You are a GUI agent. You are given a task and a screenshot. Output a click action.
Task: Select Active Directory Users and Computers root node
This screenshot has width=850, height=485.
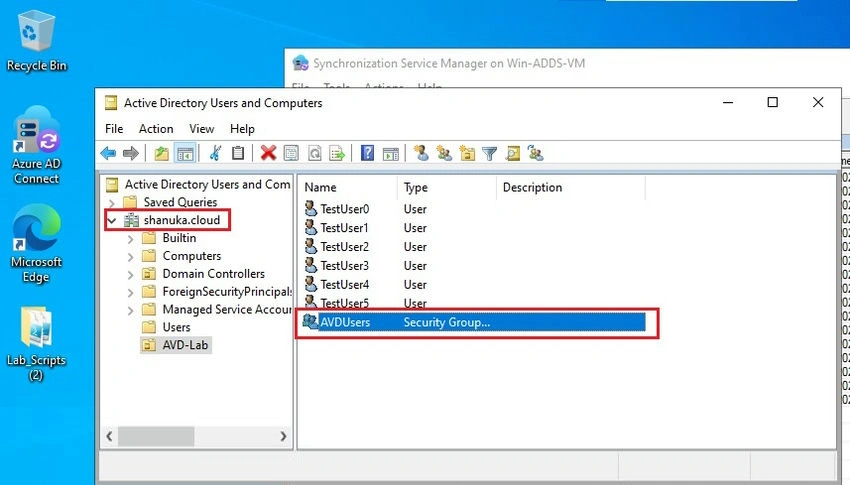tap(207, 185)
